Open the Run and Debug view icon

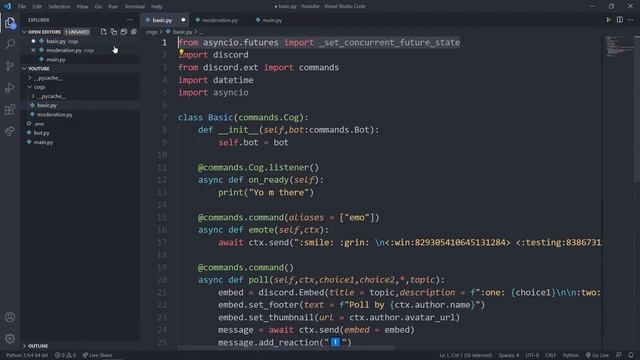10,87
